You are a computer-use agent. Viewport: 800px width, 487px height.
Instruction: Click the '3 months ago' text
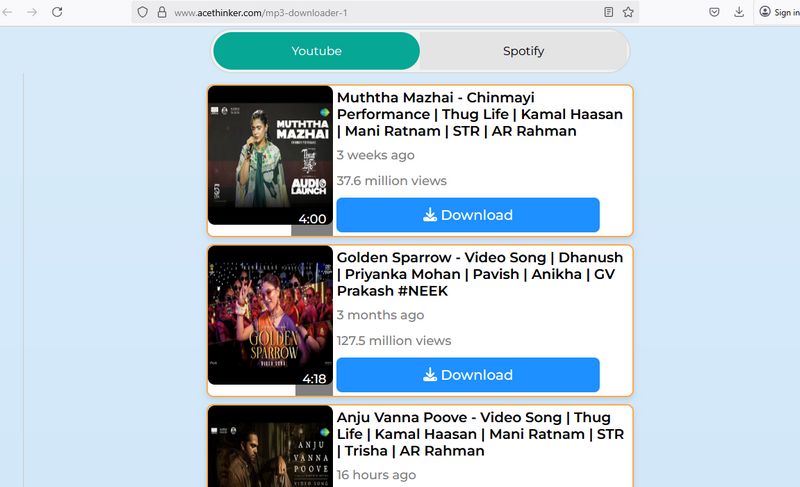tap(380, 315)
